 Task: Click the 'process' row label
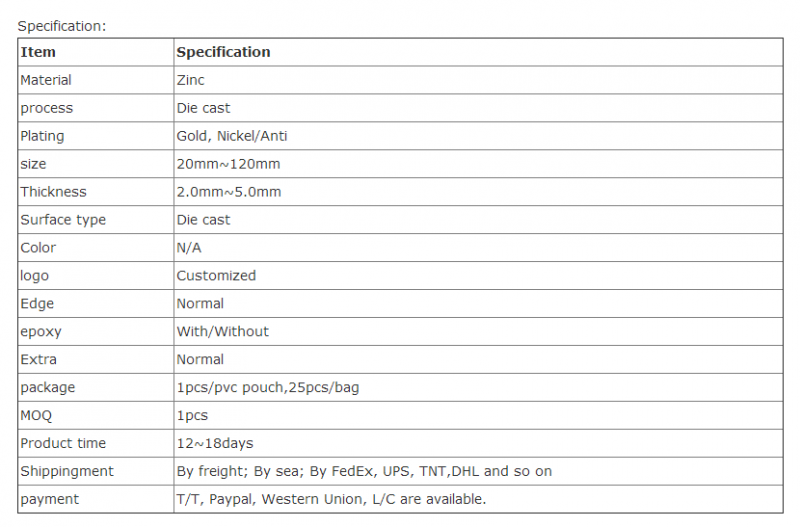[x=46, y=108]
